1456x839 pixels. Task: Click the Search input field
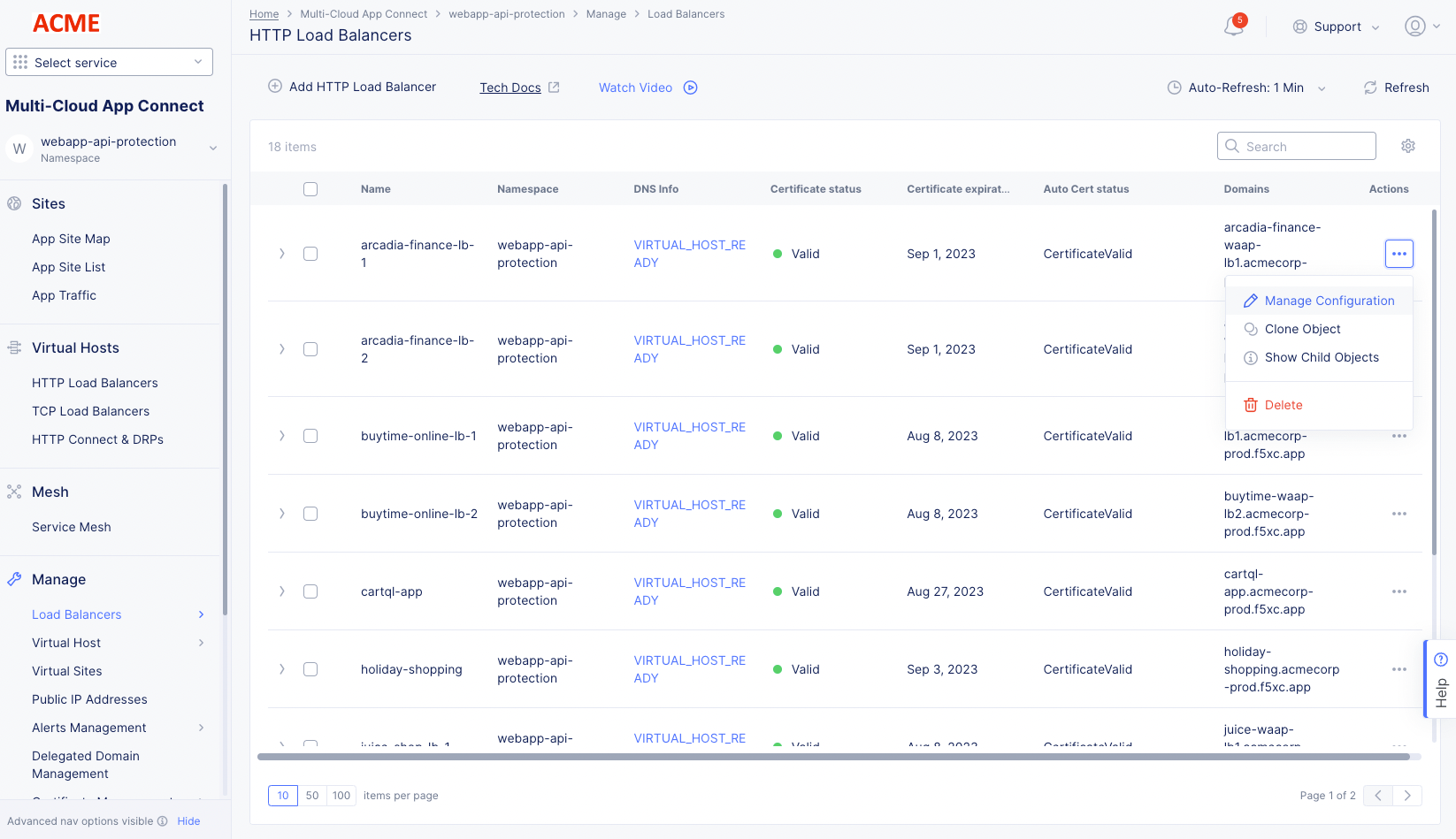click(x=1296, y=145)
